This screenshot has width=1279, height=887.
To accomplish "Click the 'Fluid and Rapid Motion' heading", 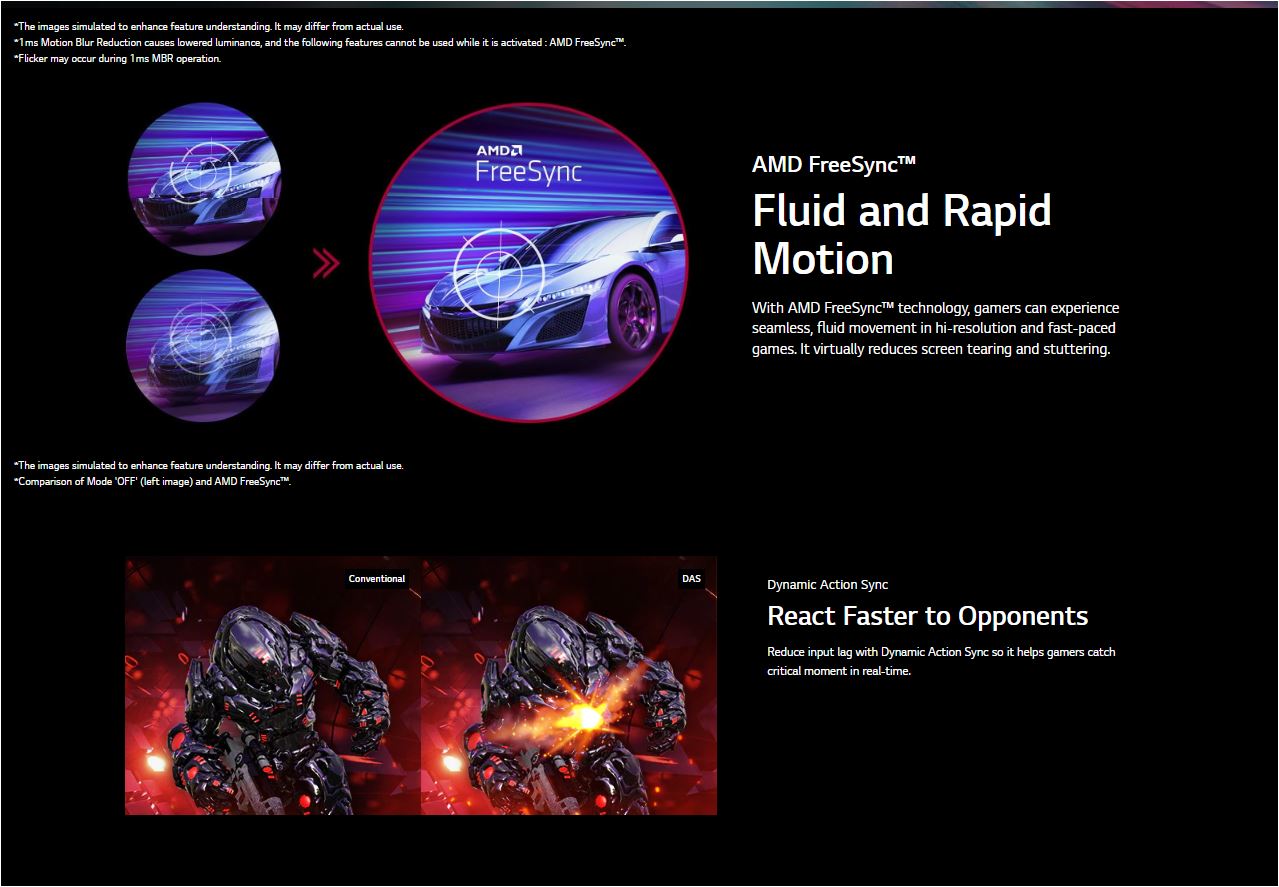I will click(902, 235).
